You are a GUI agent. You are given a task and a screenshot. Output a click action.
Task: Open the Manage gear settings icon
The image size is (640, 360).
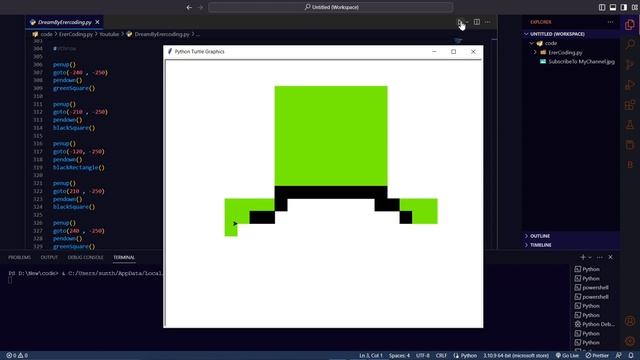[x=630, y=341]
